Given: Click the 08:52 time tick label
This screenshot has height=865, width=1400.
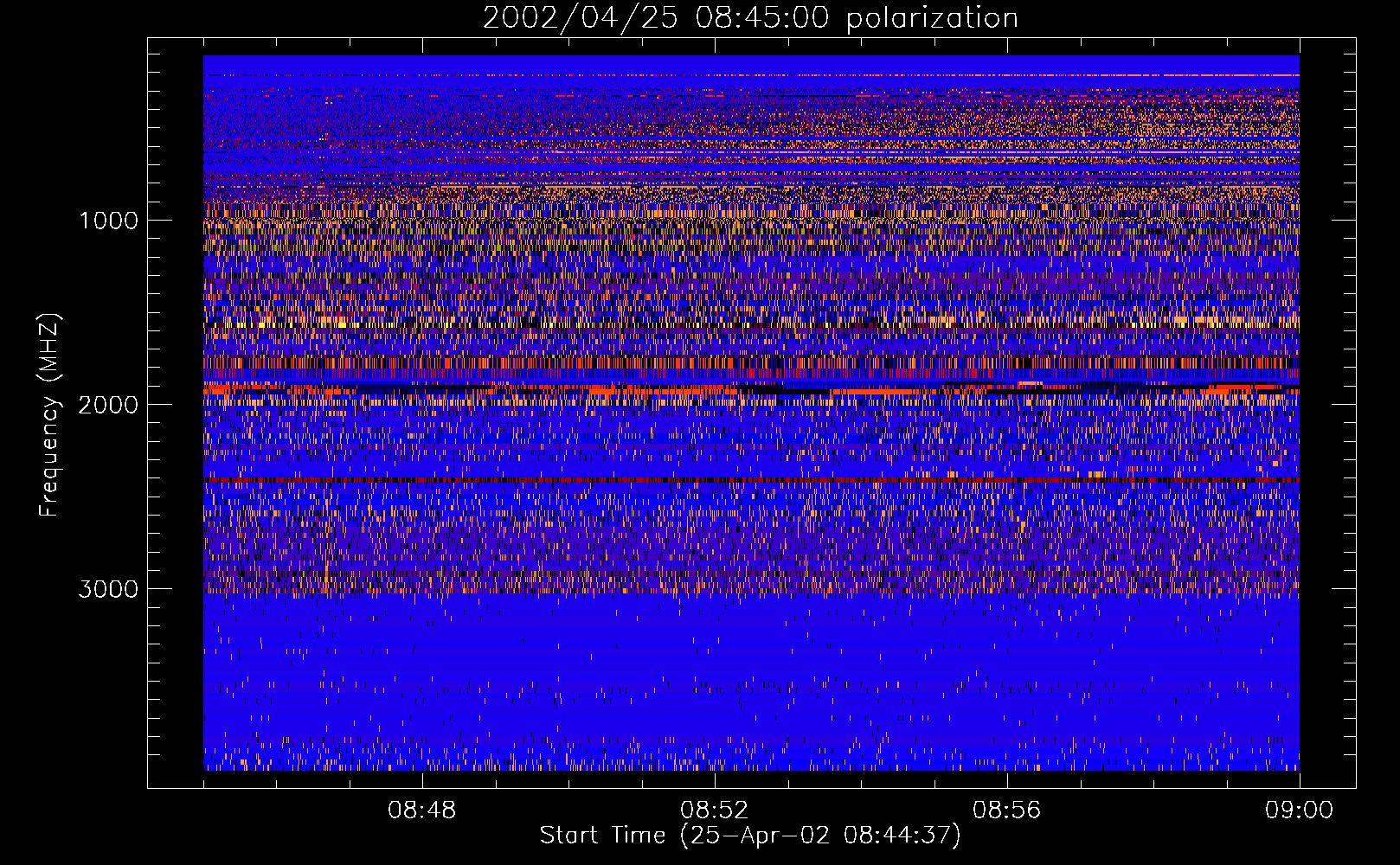Looking at the screenshot, I should (715, 811).
